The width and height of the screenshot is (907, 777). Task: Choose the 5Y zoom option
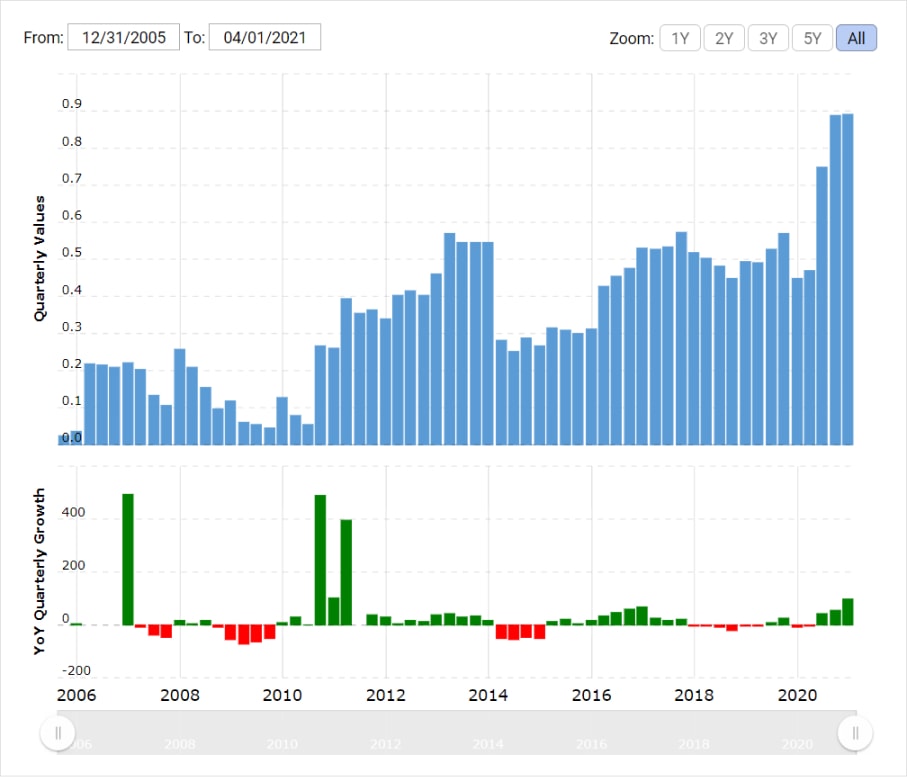812,38
